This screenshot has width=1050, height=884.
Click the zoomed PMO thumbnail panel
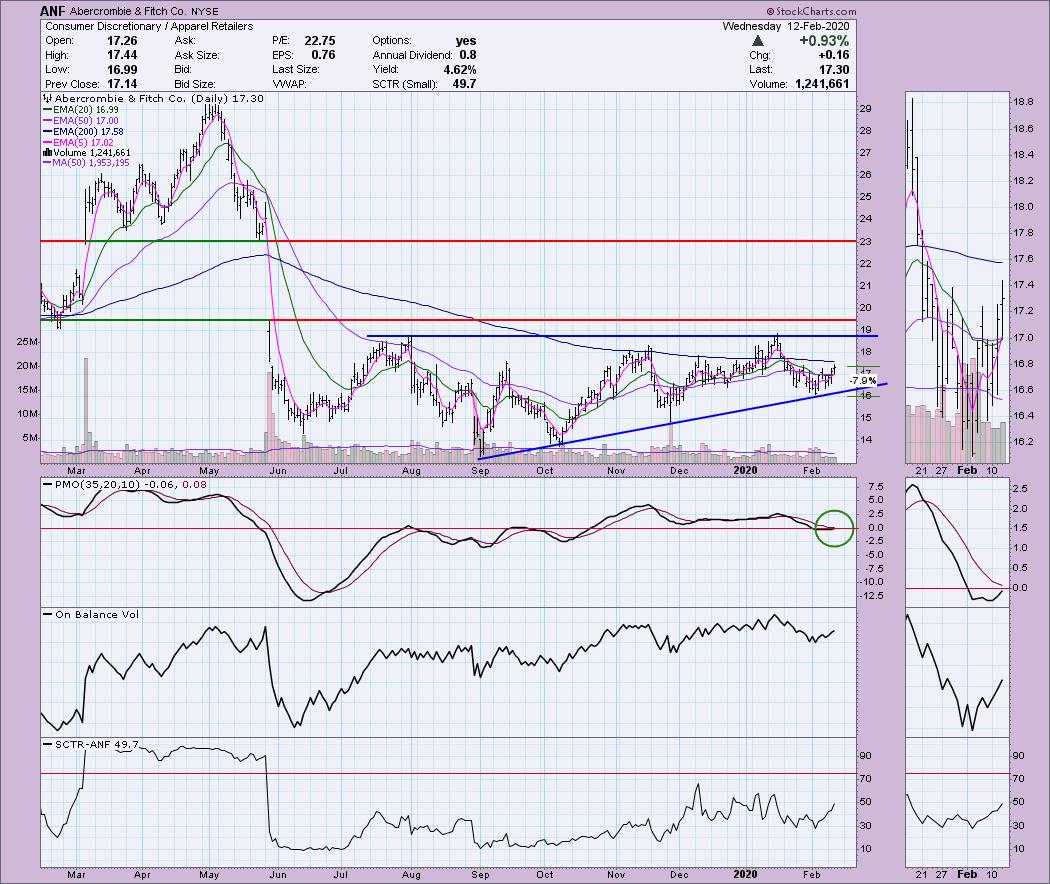click(x=956, y=542)
